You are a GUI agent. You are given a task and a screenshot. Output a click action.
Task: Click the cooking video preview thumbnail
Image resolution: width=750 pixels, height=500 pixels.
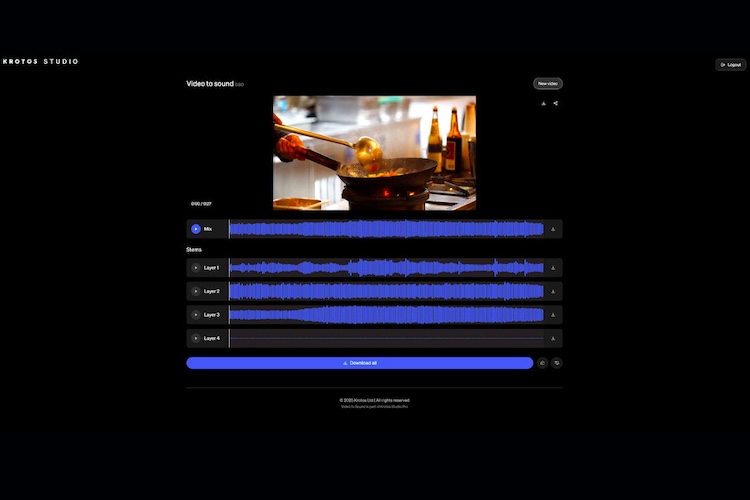coord(374,153)
